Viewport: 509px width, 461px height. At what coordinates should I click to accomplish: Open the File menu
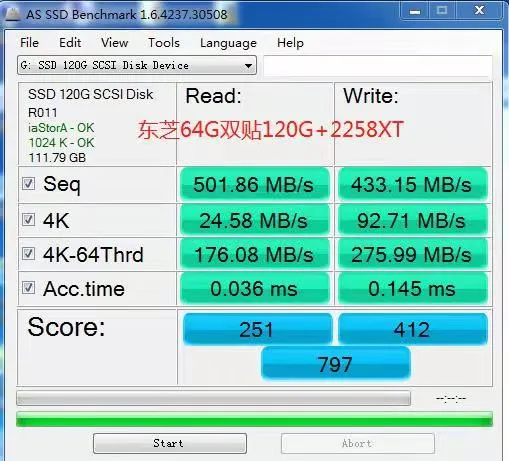pyautogui.click(x=29, y=43)
